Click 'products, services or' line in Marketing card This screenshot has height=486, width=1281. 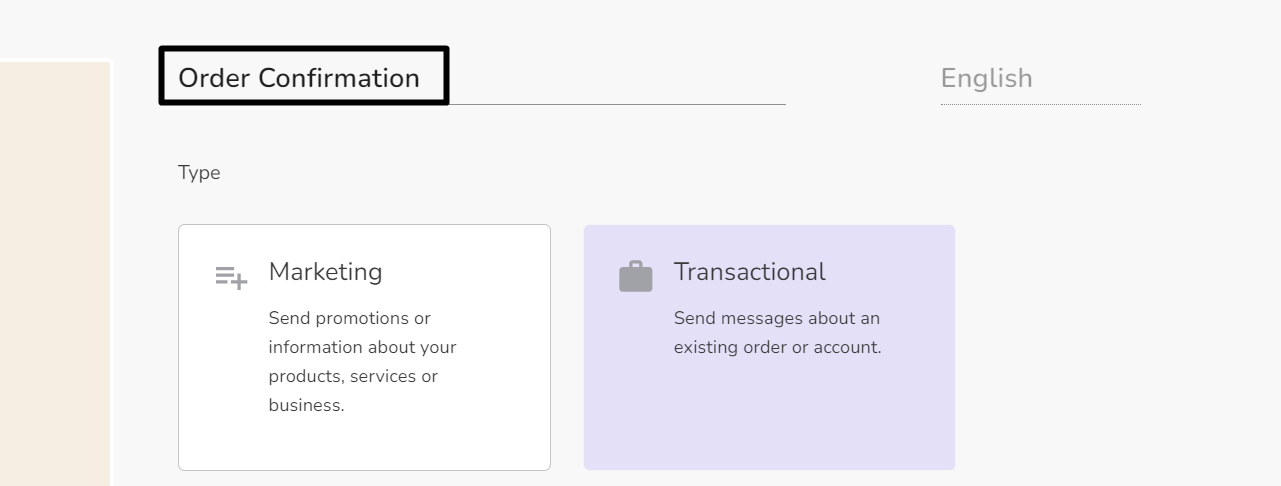[353, 377]
